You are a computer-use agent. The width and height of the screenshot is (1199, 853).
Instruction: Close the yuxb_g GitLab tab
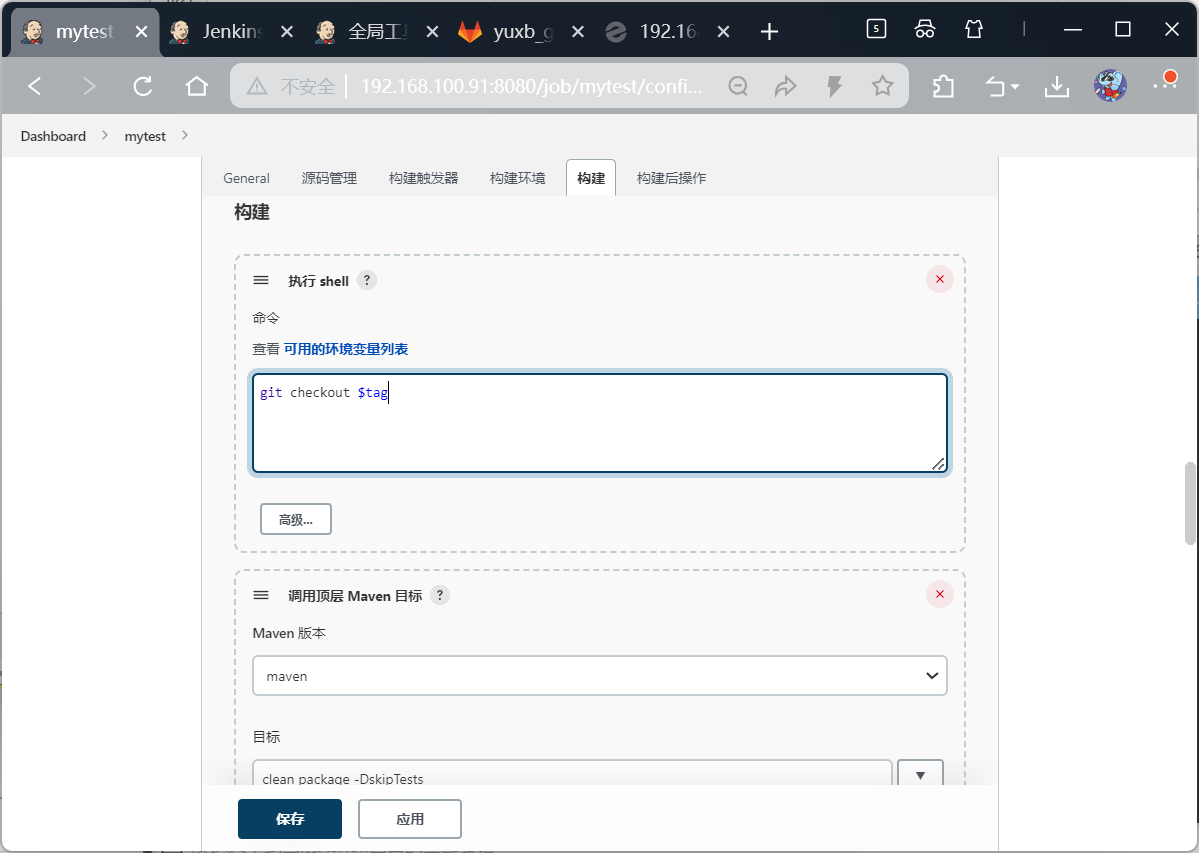point(578,31)
